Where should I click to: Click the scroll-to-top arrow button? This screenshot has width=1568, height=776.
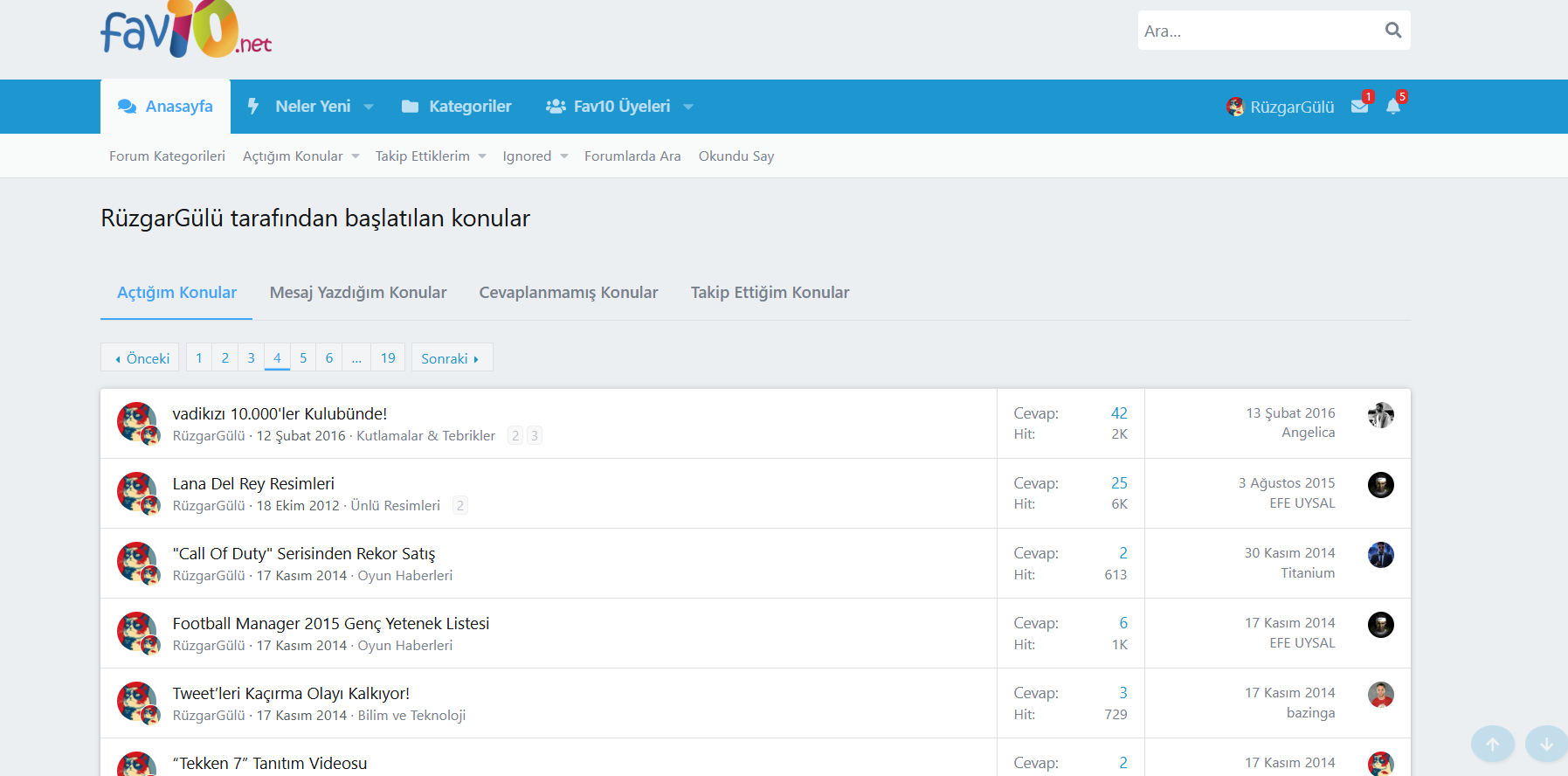(x=1492, y=744)
